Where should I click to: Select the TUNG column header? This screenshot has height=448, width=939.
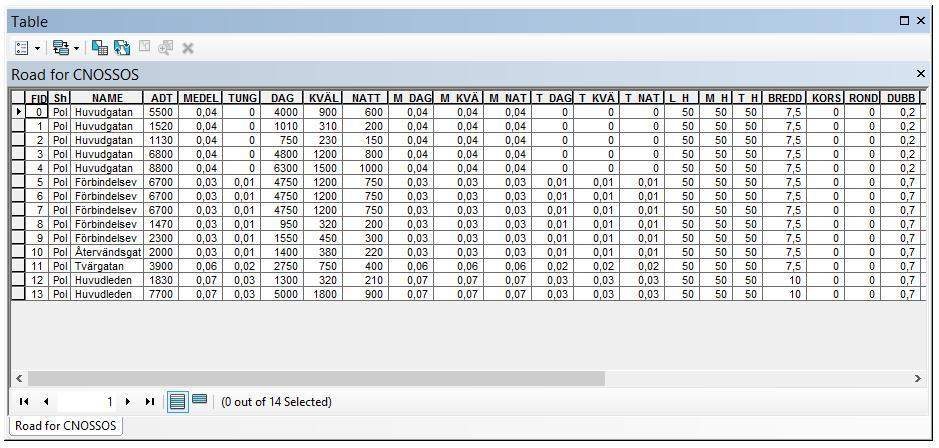click(241, 98)
